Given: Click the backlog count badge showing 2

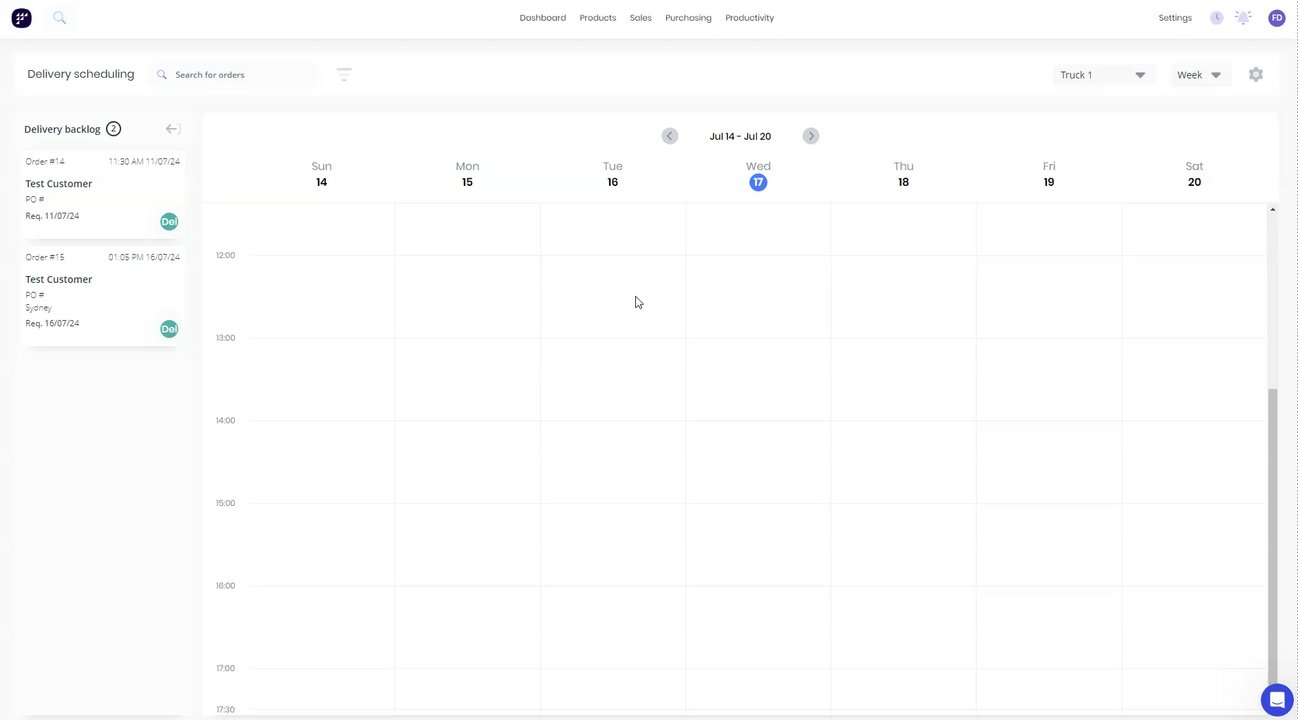Looking at the screenshot, I should point(113,129).
